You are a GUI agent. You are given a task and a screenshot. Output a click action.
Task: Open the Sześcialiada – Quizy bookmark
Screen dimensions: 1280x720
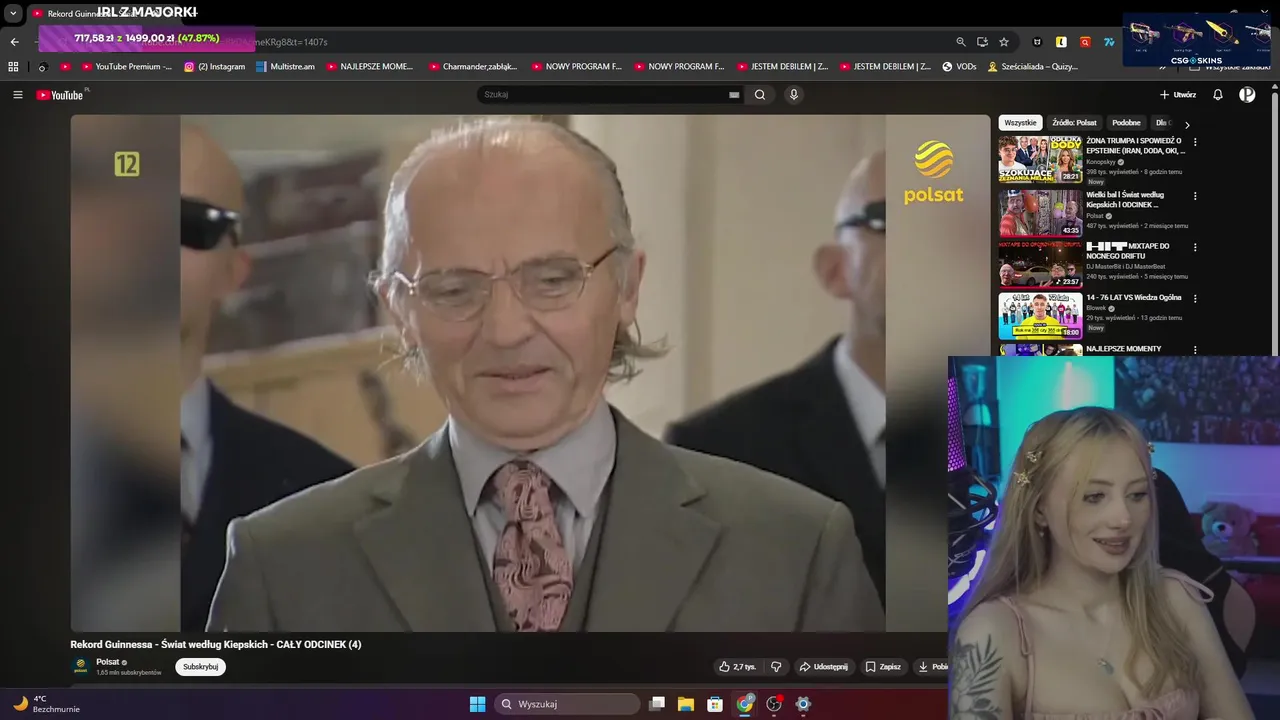[1033, 67]
